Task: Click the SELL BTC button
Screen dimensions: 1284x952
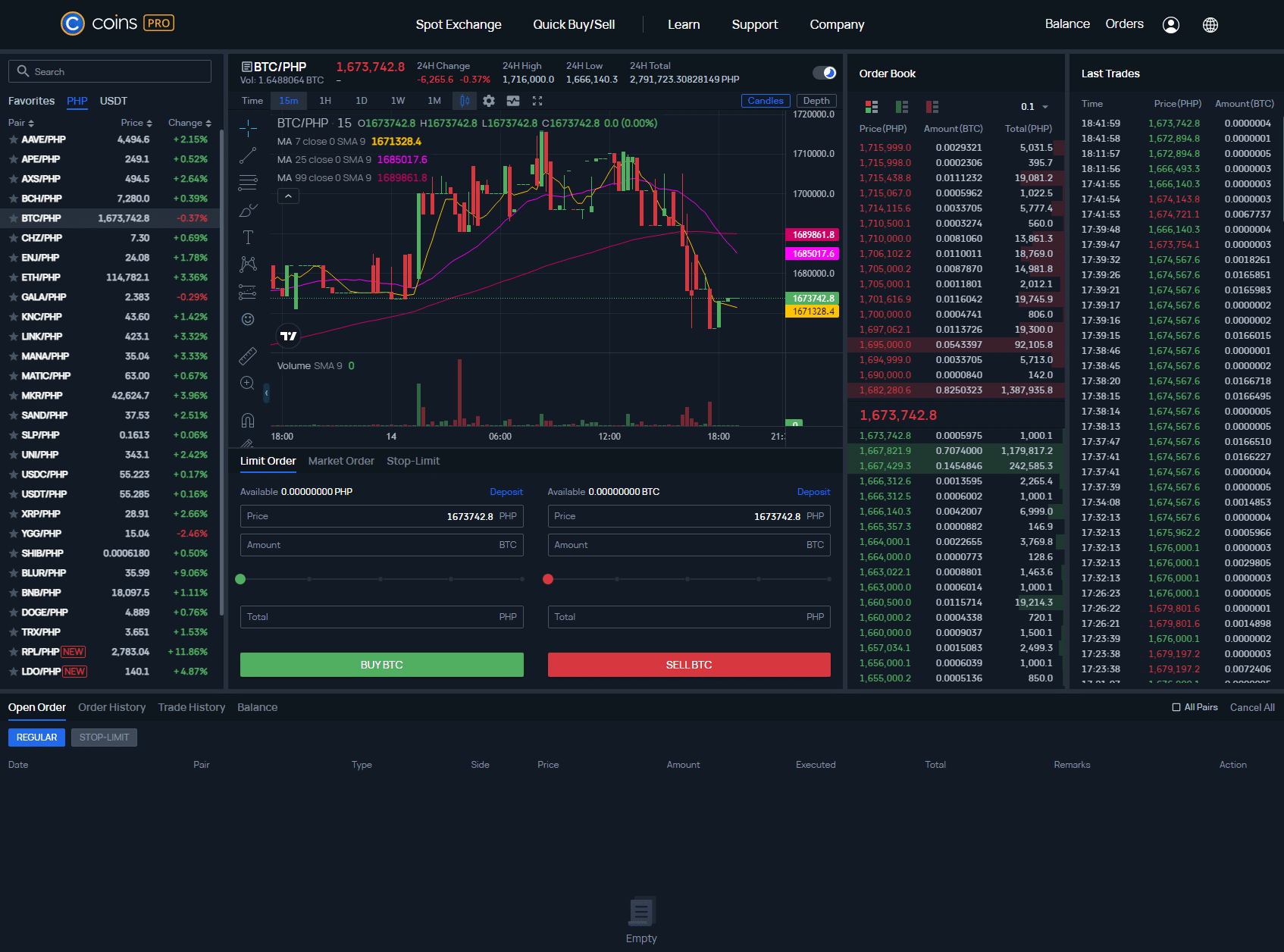Action: (x=689, y=665)
